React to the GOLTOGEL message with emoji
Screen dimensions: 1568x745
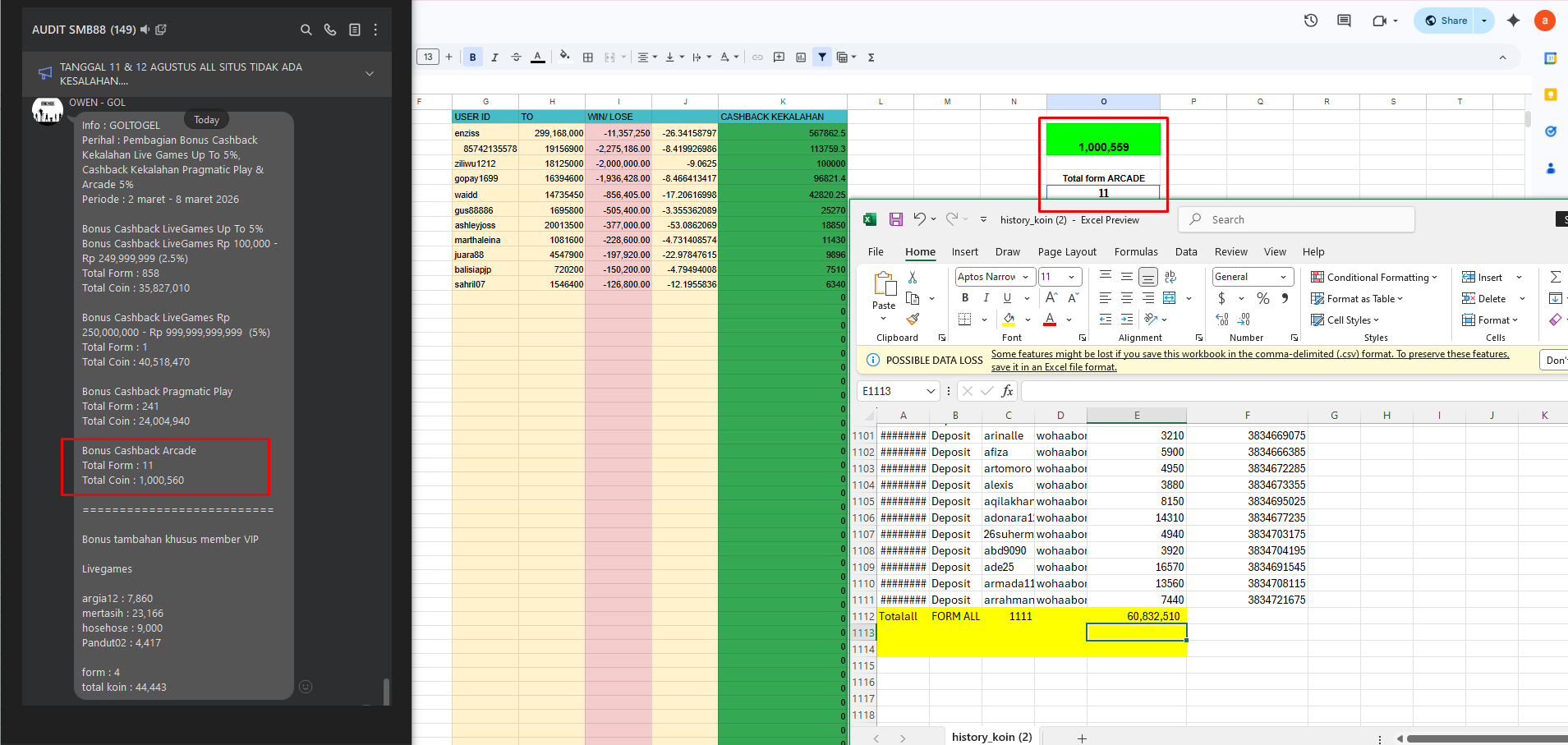pos(306,687)
